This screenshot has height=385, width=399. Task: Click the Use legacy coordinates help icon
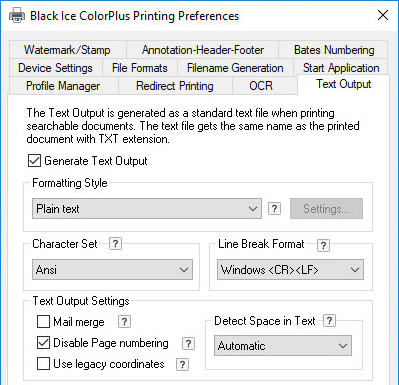pyautogui.click(x=182, y=364)
